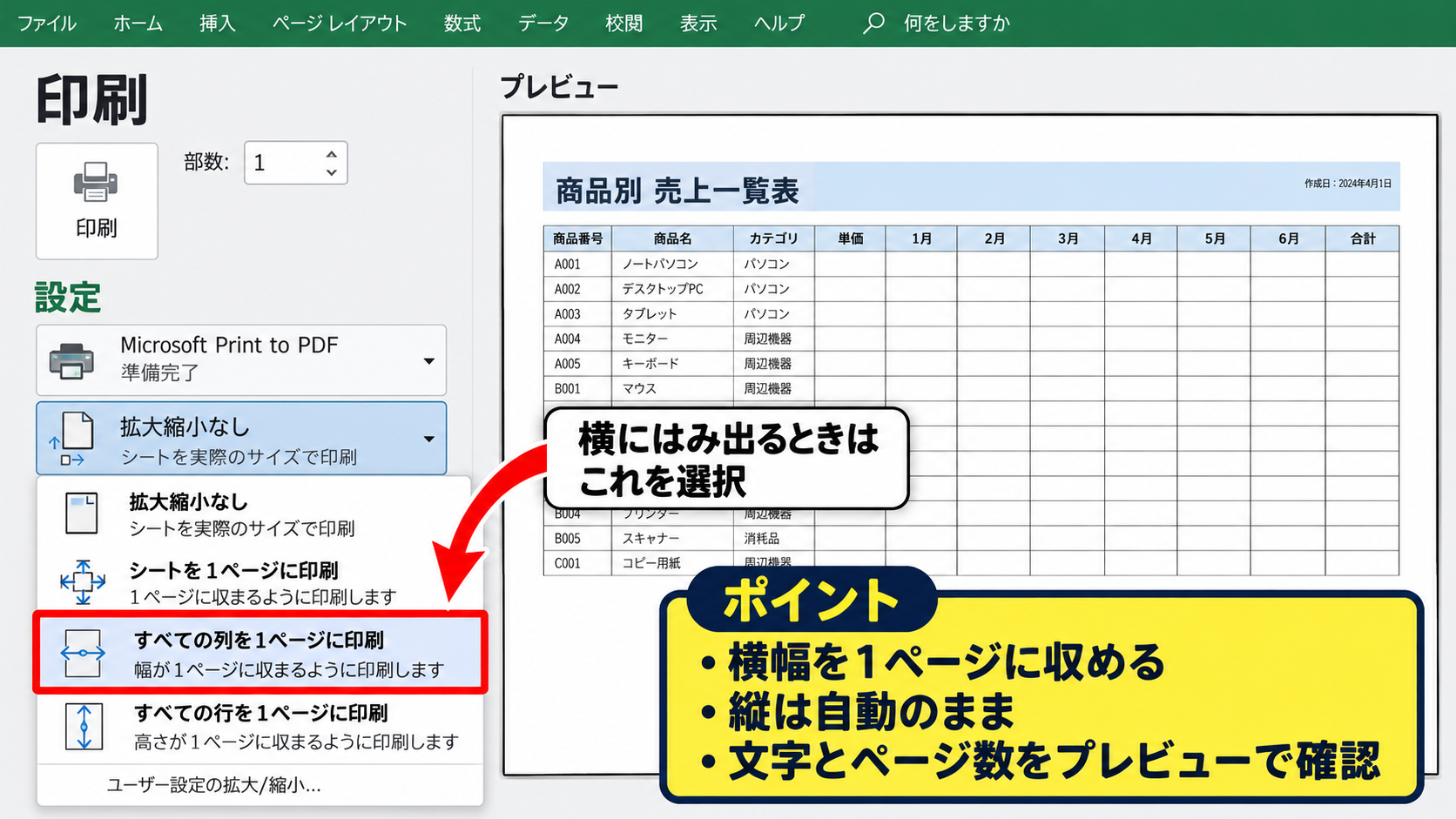1456x819 pixels.
Task: Click the page icon of 拡大縮小なし list item
Action: pos(82,514)
